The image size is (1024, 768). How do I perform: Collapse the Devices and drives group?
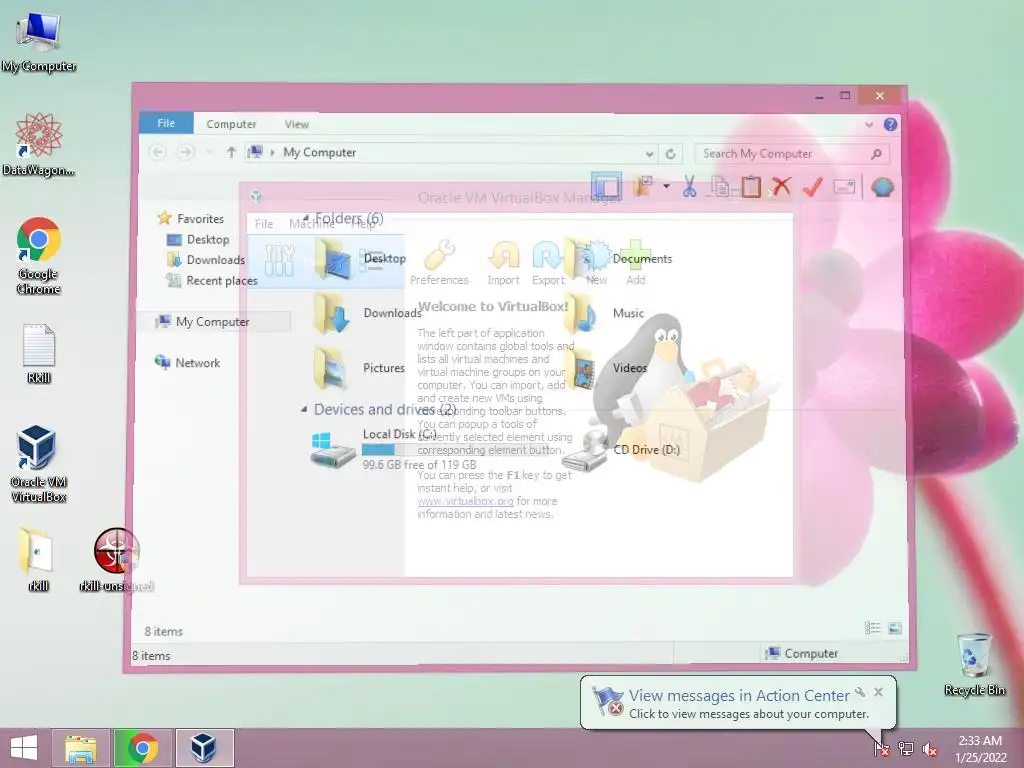[304, 409]
